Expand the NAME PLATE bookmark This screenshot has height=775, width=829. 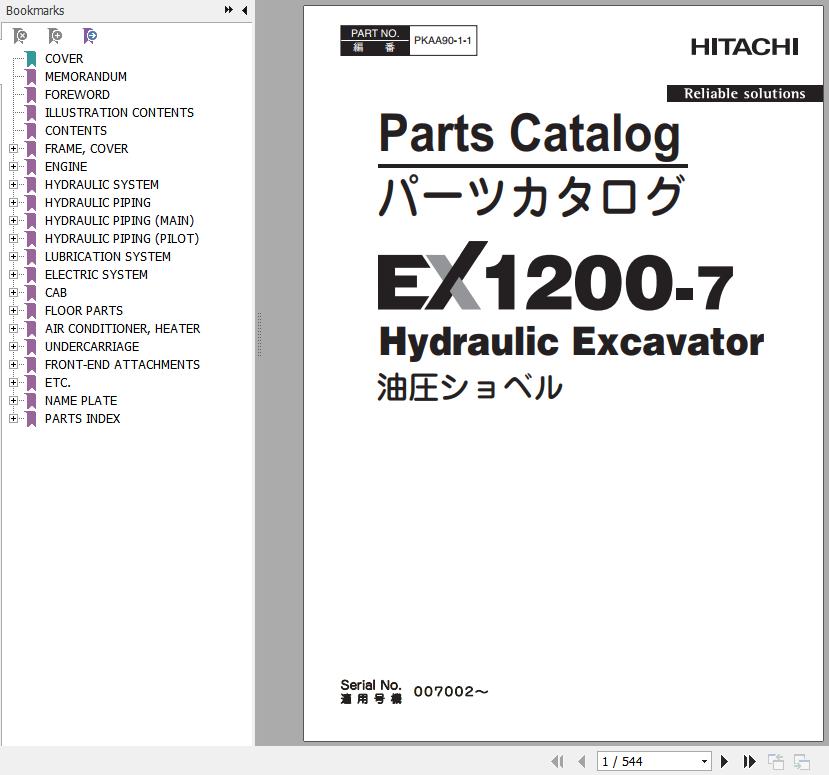[x=13, y=400]
